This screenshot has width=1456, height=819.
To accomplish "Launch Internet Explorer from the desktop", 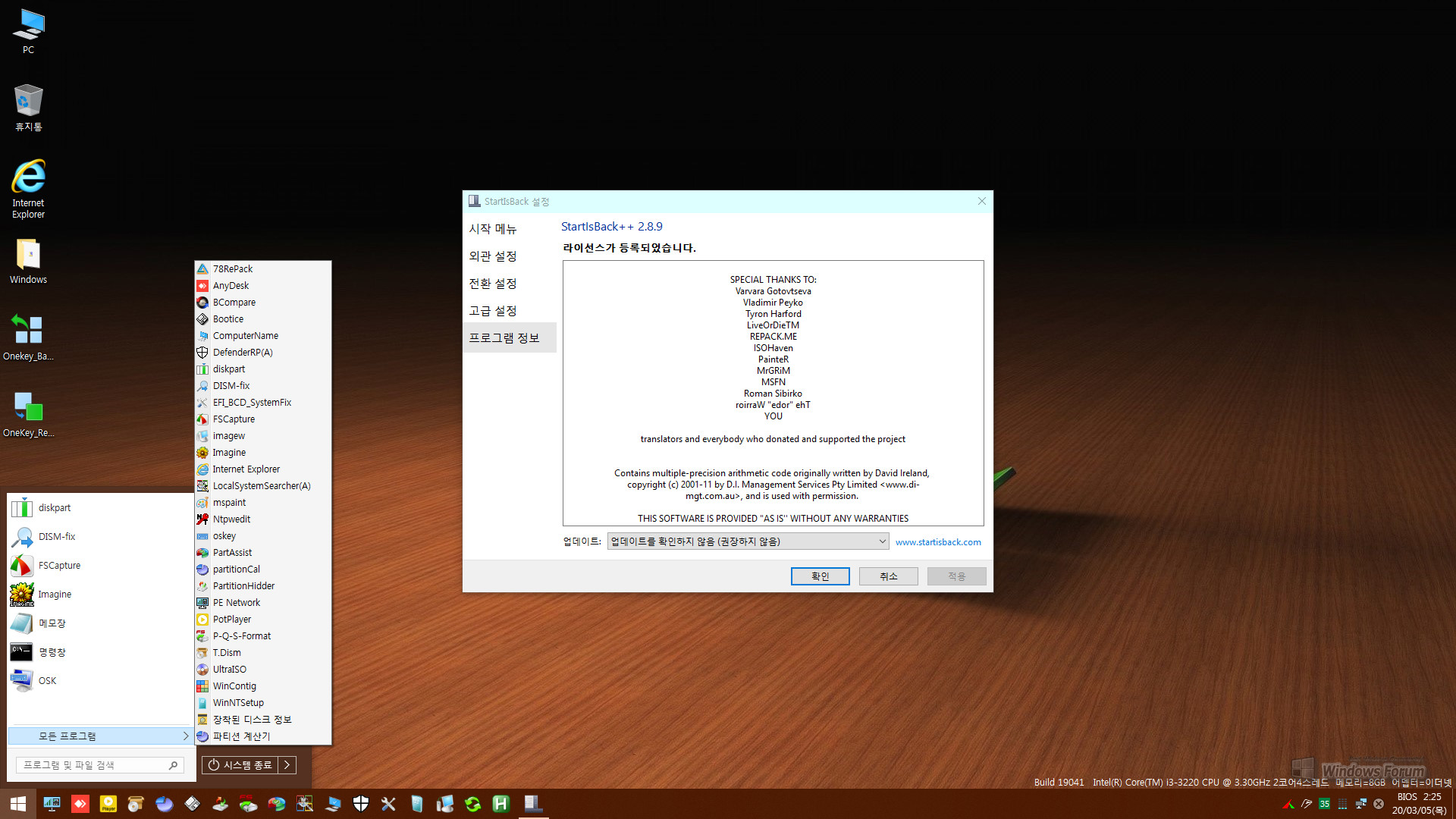I will point(28,189).
